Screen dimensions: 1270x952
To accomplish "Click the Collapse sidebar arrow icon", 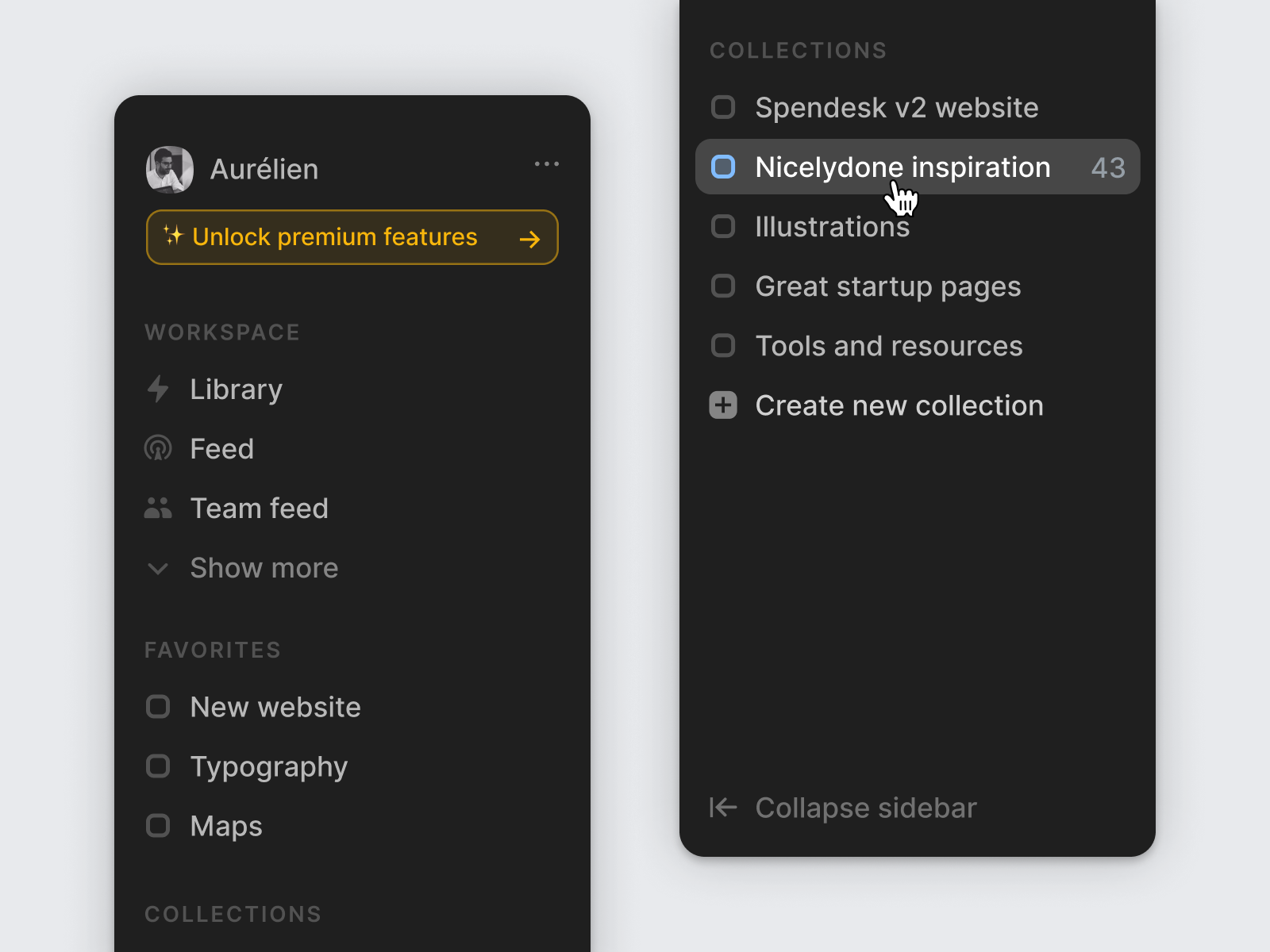I will (x=723, y=808).
